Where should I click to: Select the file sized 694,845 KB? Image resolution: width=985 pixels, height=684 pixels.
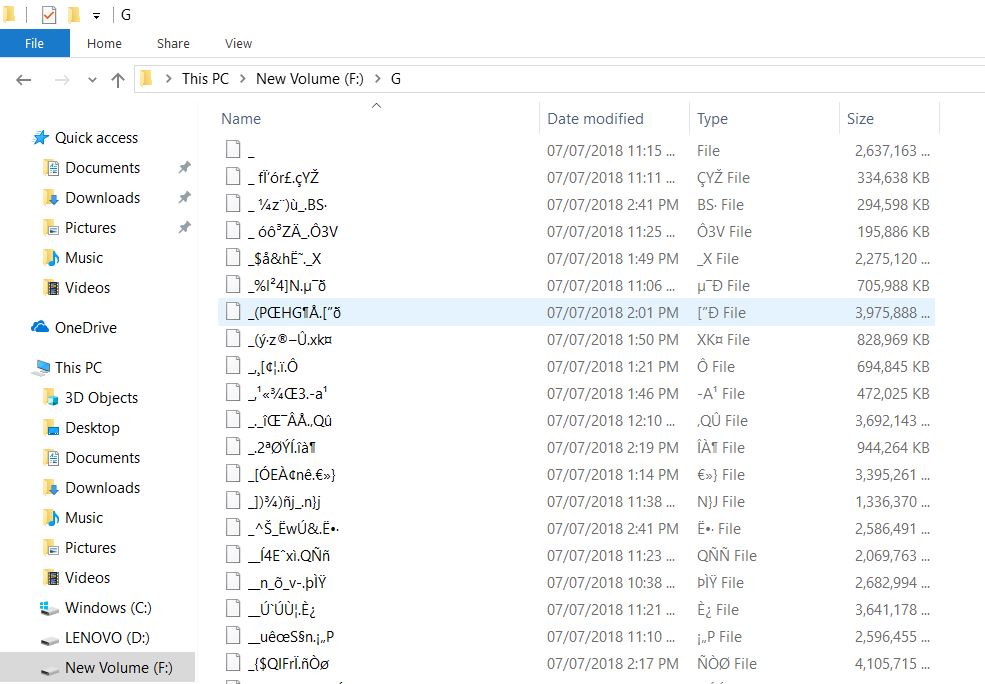tap(576, 367)
